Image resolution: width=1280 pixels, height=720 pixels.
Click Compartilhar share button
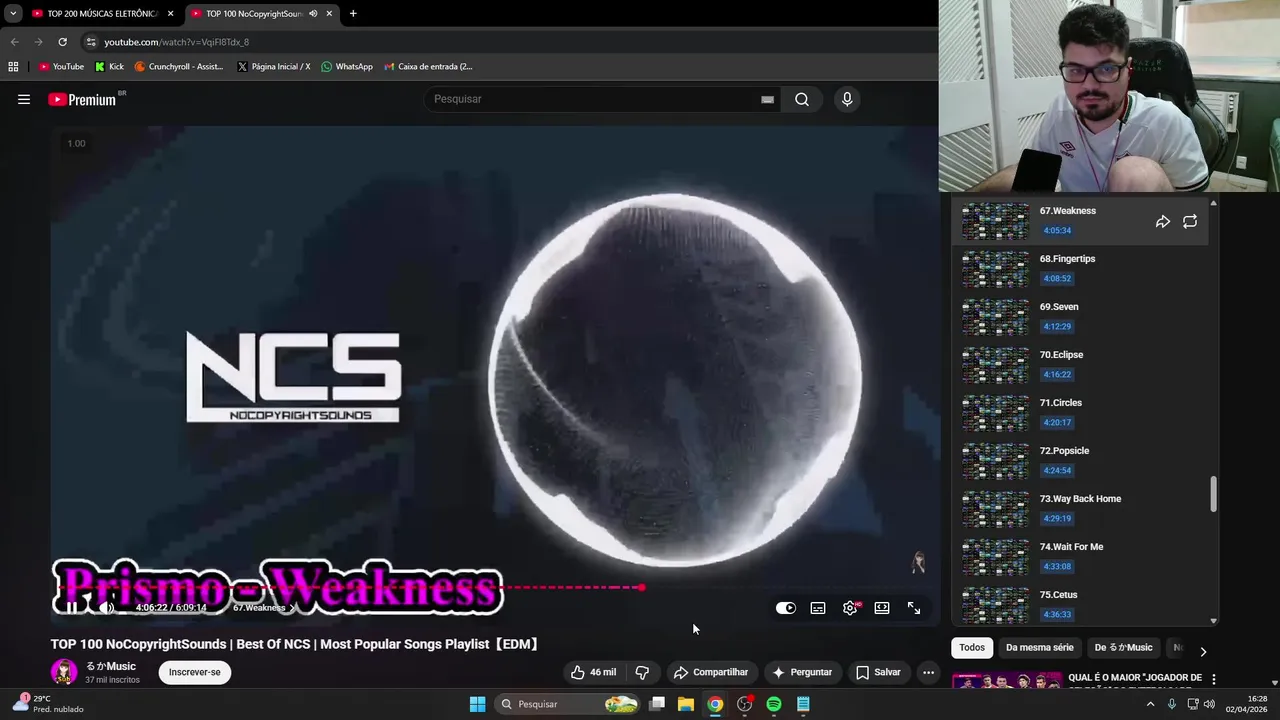click(711, 672)
